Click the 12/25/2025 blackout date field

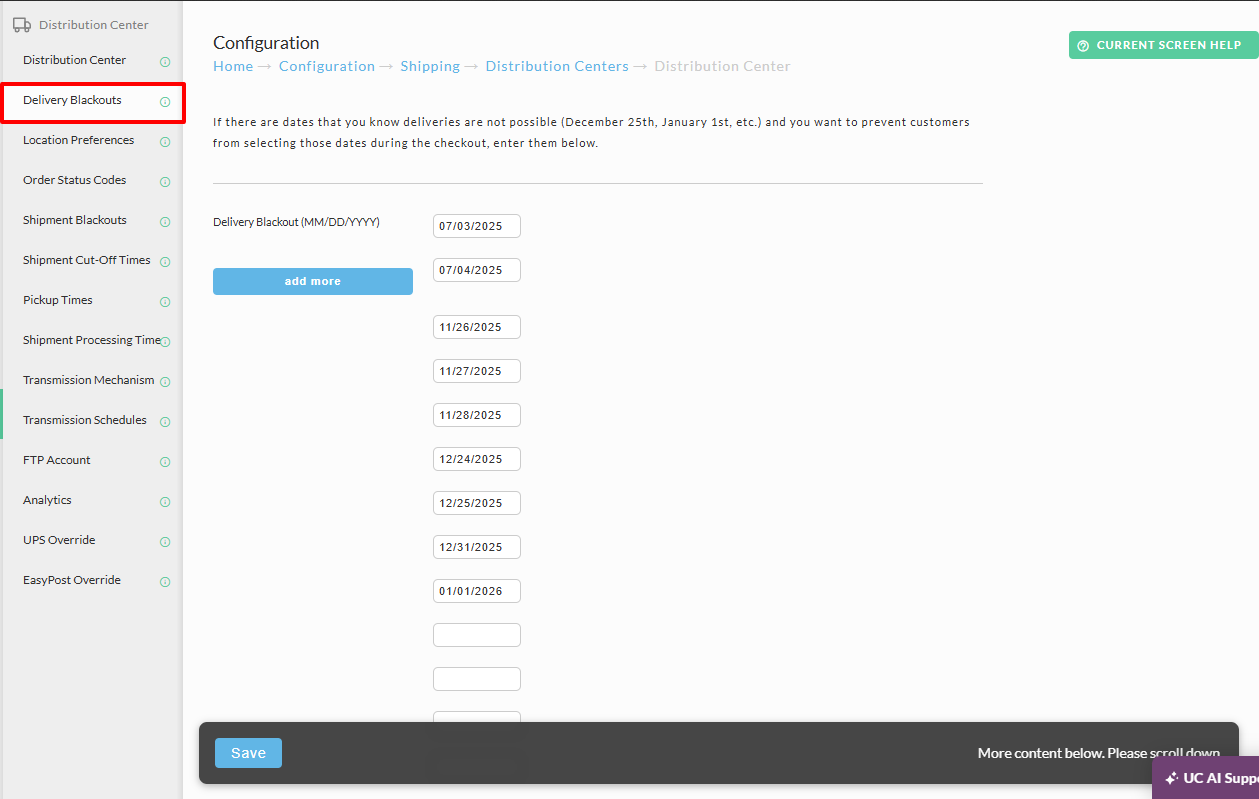click(x=477, y=503)
